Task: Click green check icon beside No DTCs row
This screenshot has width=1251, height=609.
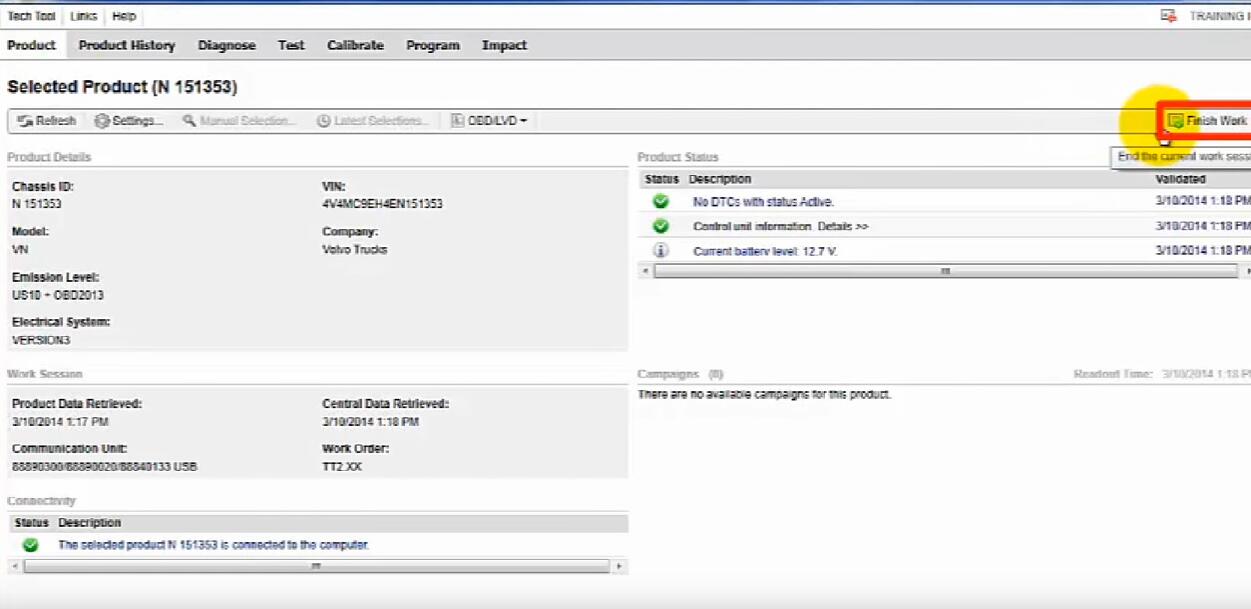Action: point(661,201)
